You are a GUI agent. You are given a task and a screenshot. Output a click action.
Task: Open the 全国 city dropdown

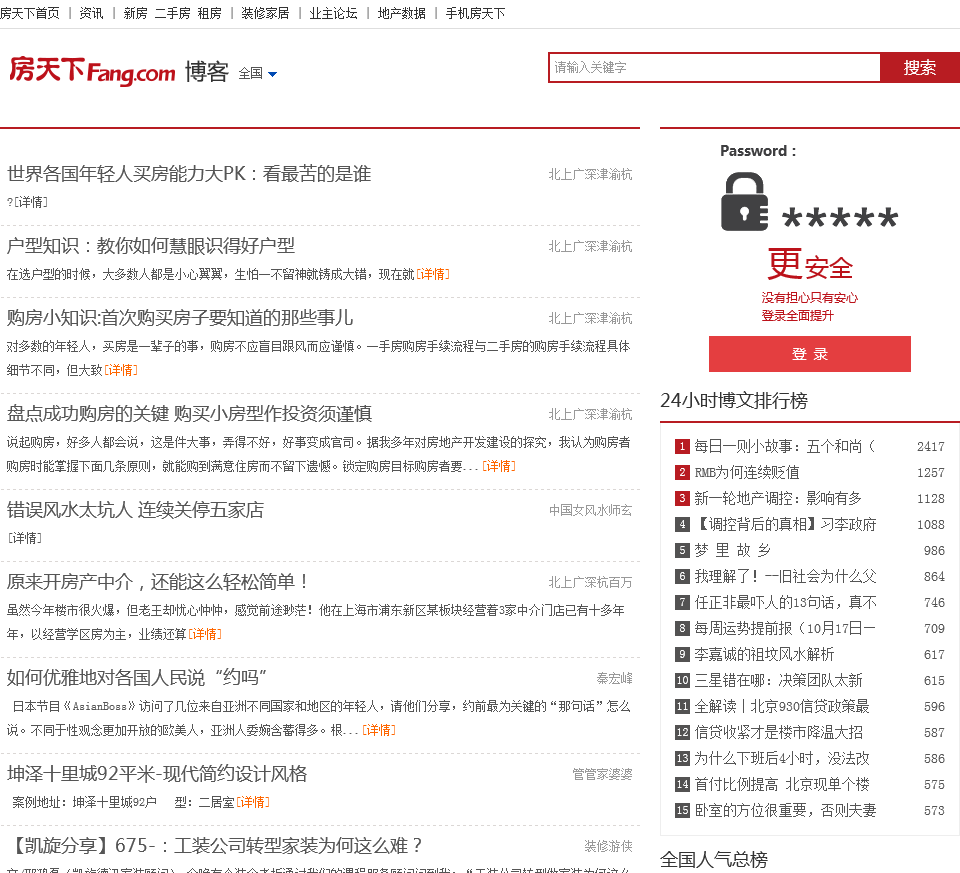[258, 73]
